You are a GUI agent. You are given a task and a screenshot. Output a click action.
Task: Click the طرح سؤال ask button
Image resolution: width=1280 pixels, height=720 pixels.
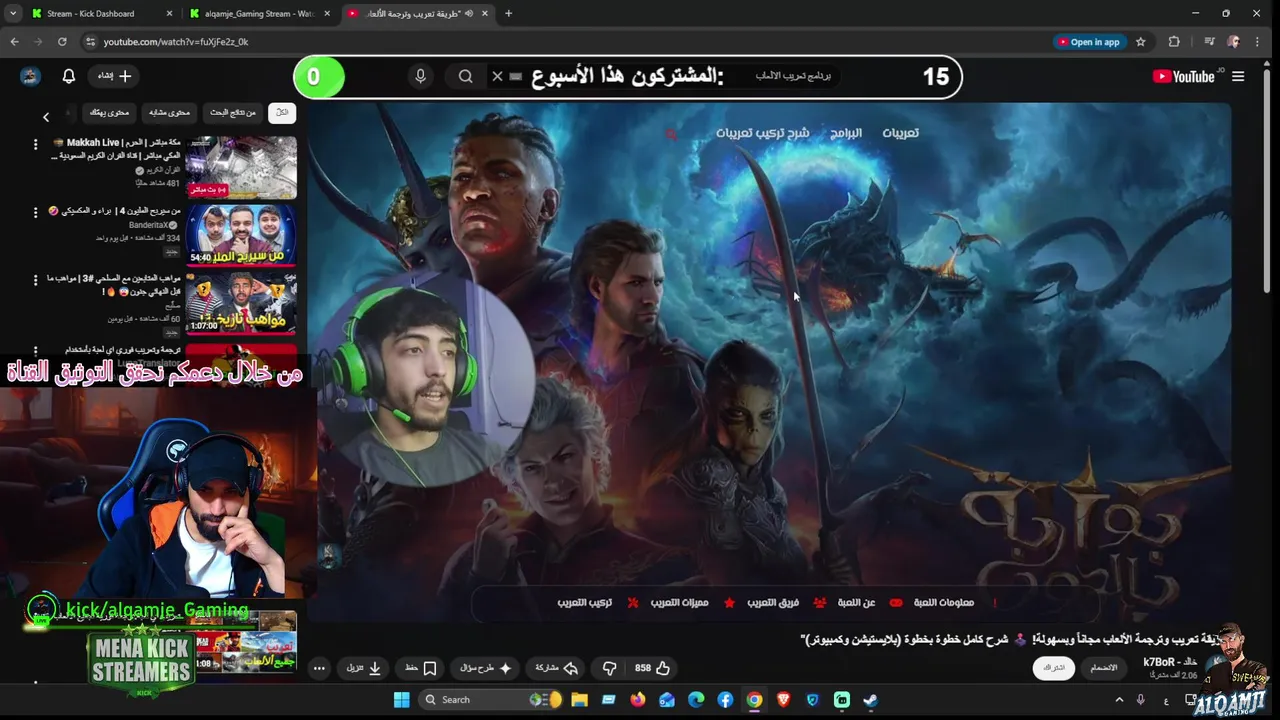click(485, 668)
